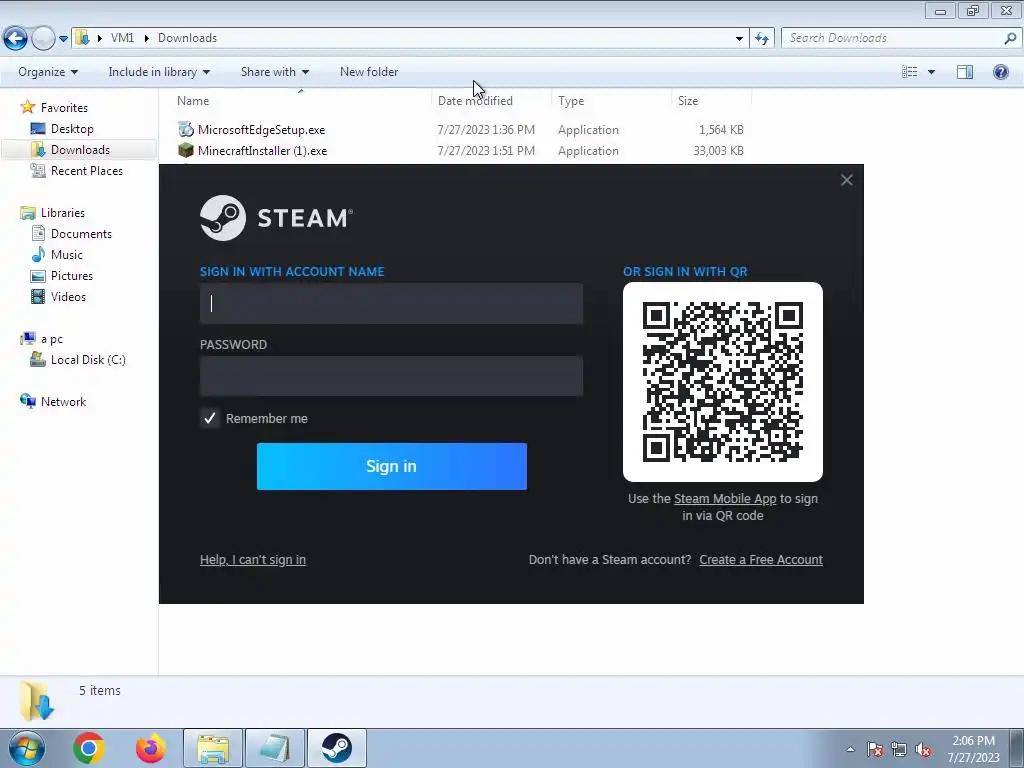Open recent pages dropdown arrow

[63, 39]
